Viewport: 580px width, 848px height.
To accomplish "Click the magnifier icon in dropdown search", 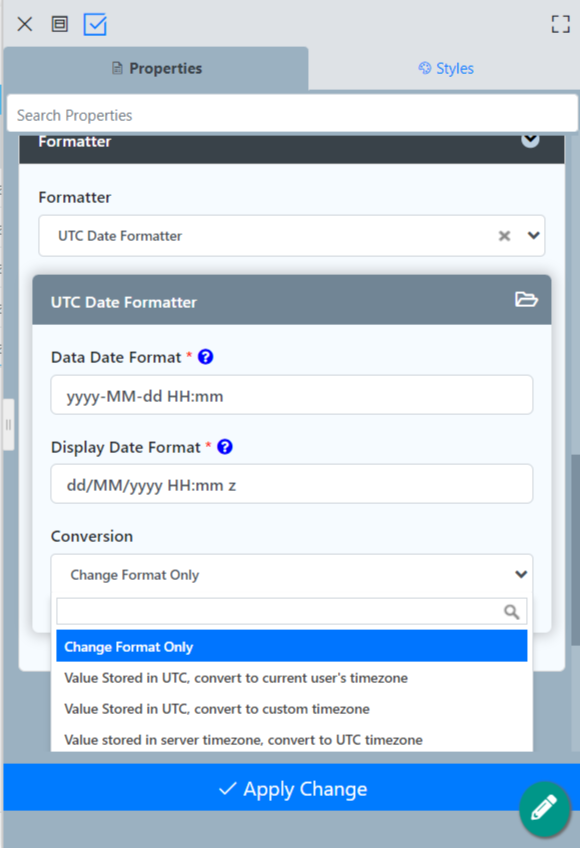I will (511, 612).
